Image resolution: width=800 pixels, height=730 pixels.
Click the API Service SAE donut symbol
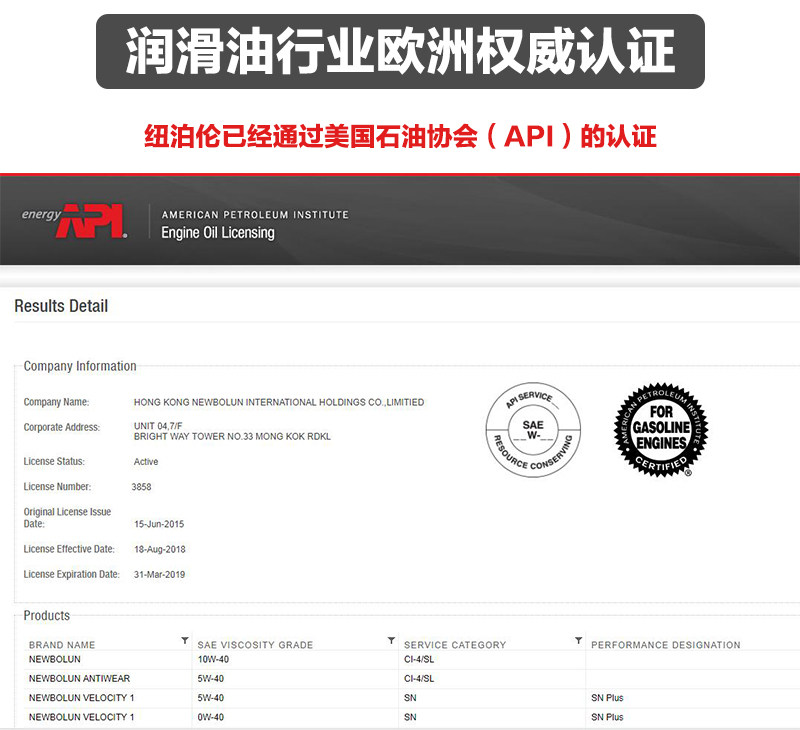click(533, 430)
